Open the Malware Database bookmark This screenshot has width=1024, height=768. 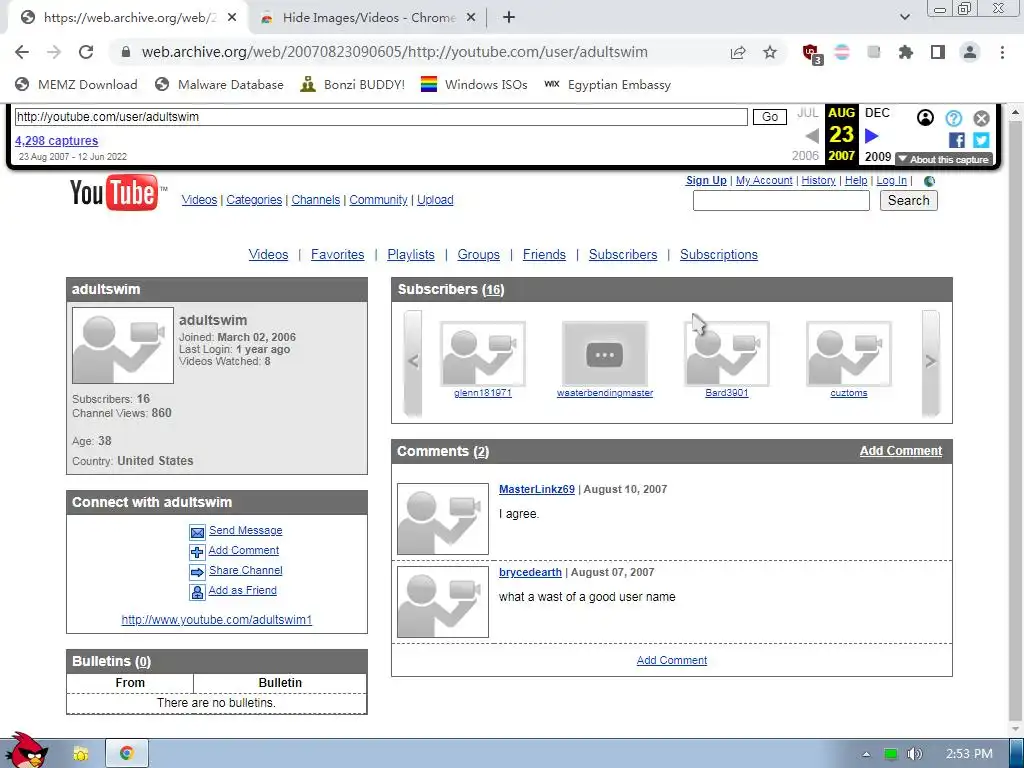point(219,84)
